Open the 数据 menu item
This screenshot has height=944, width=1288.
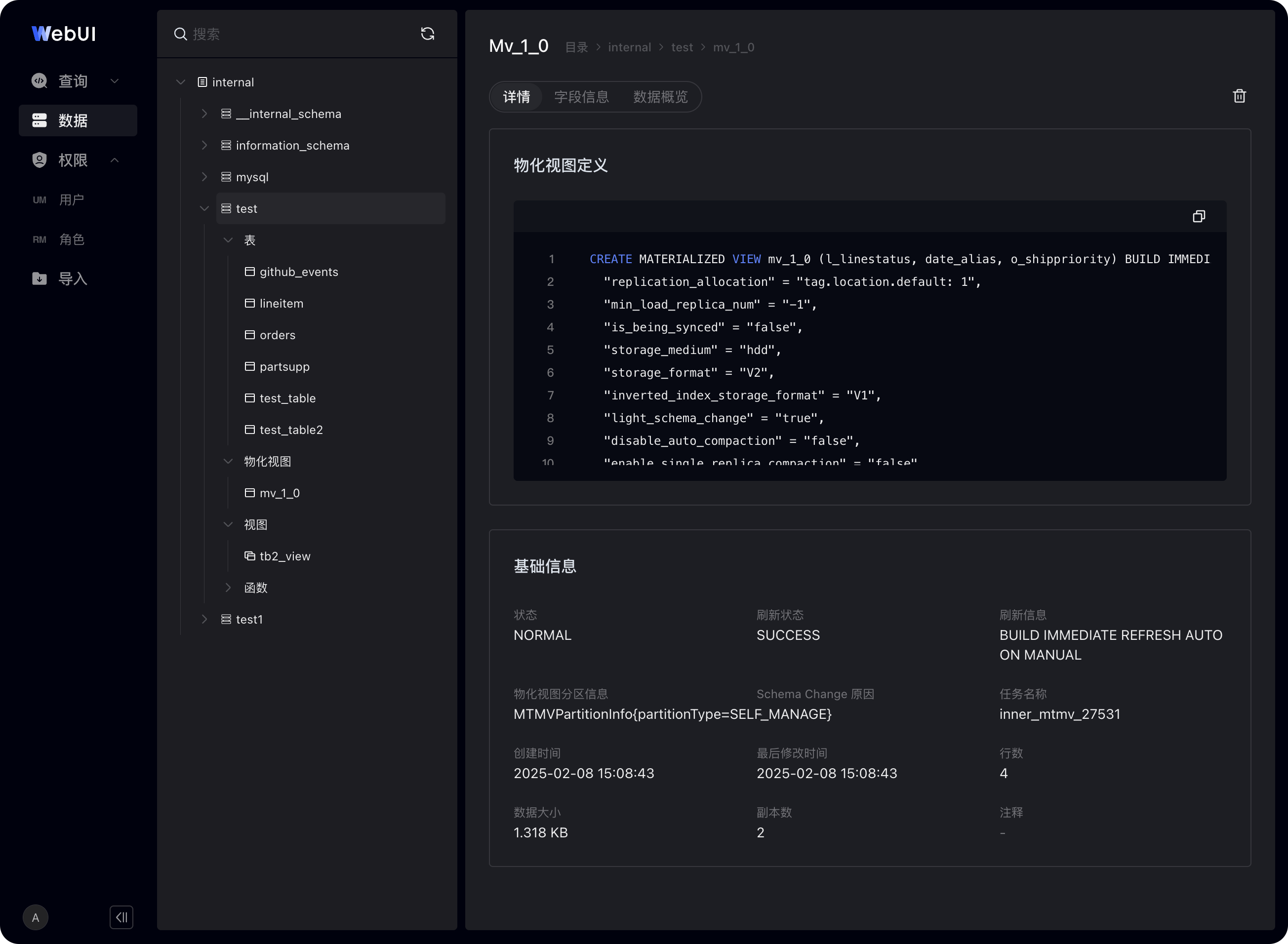click(78, 120)
